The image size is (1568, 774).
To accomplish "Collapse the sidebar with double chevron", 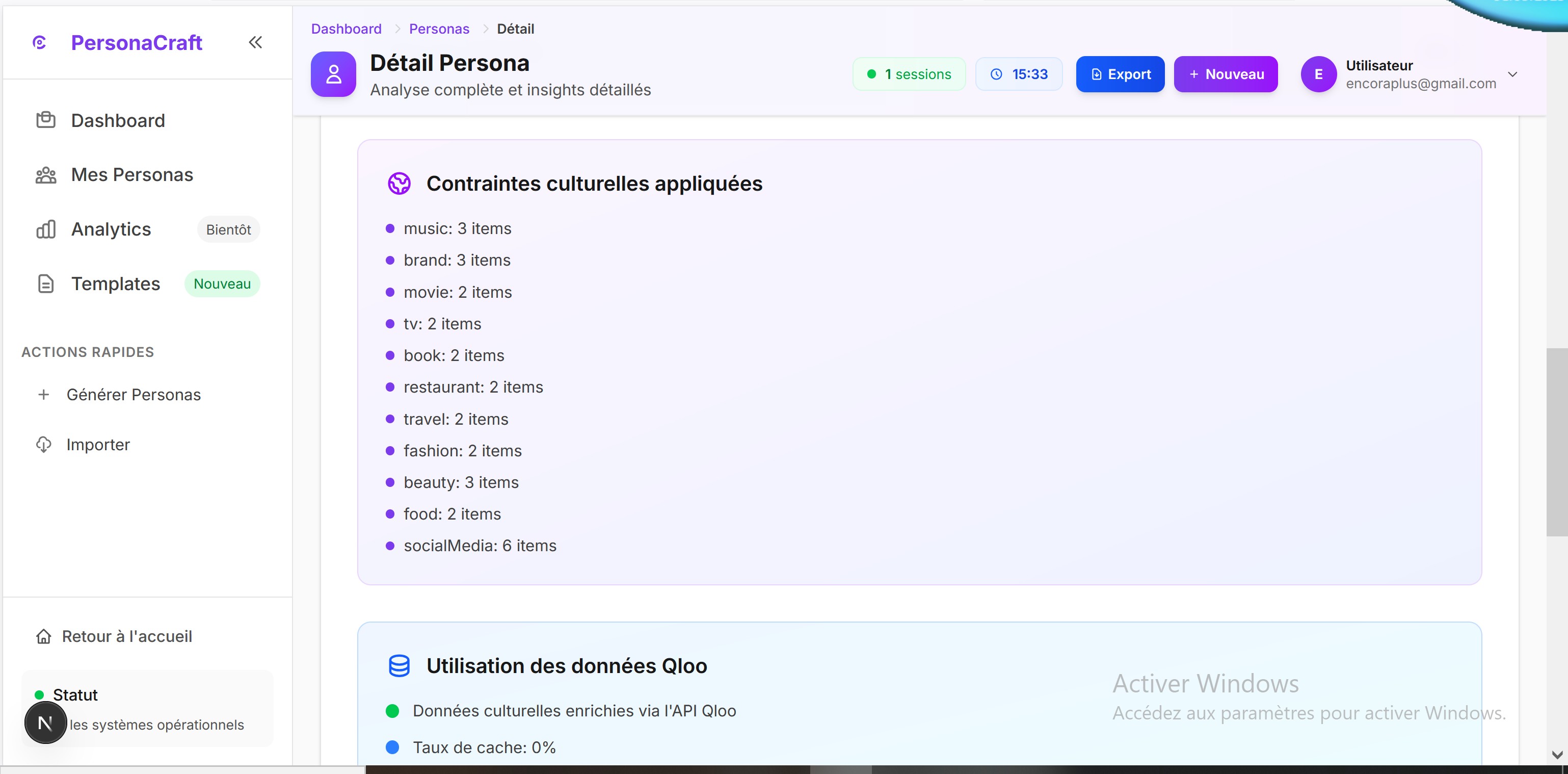I will (255, 42).
